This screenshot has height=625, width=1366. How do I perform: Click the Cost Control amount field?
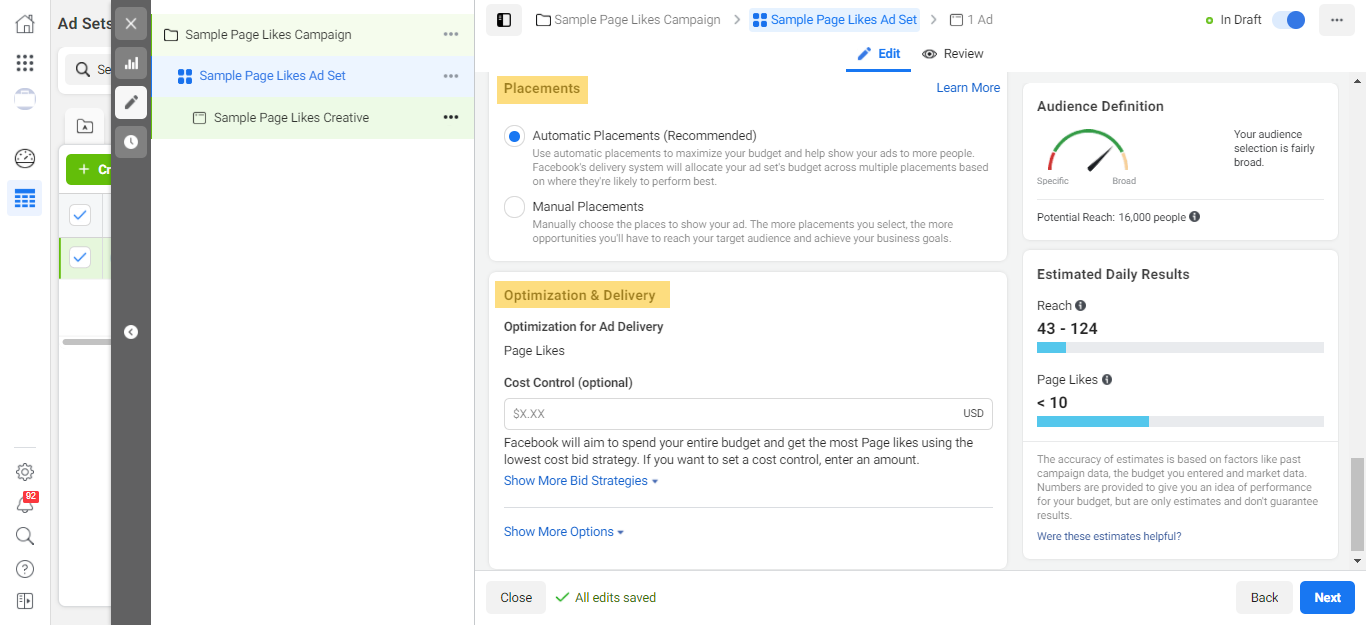(x=748, y=414)
